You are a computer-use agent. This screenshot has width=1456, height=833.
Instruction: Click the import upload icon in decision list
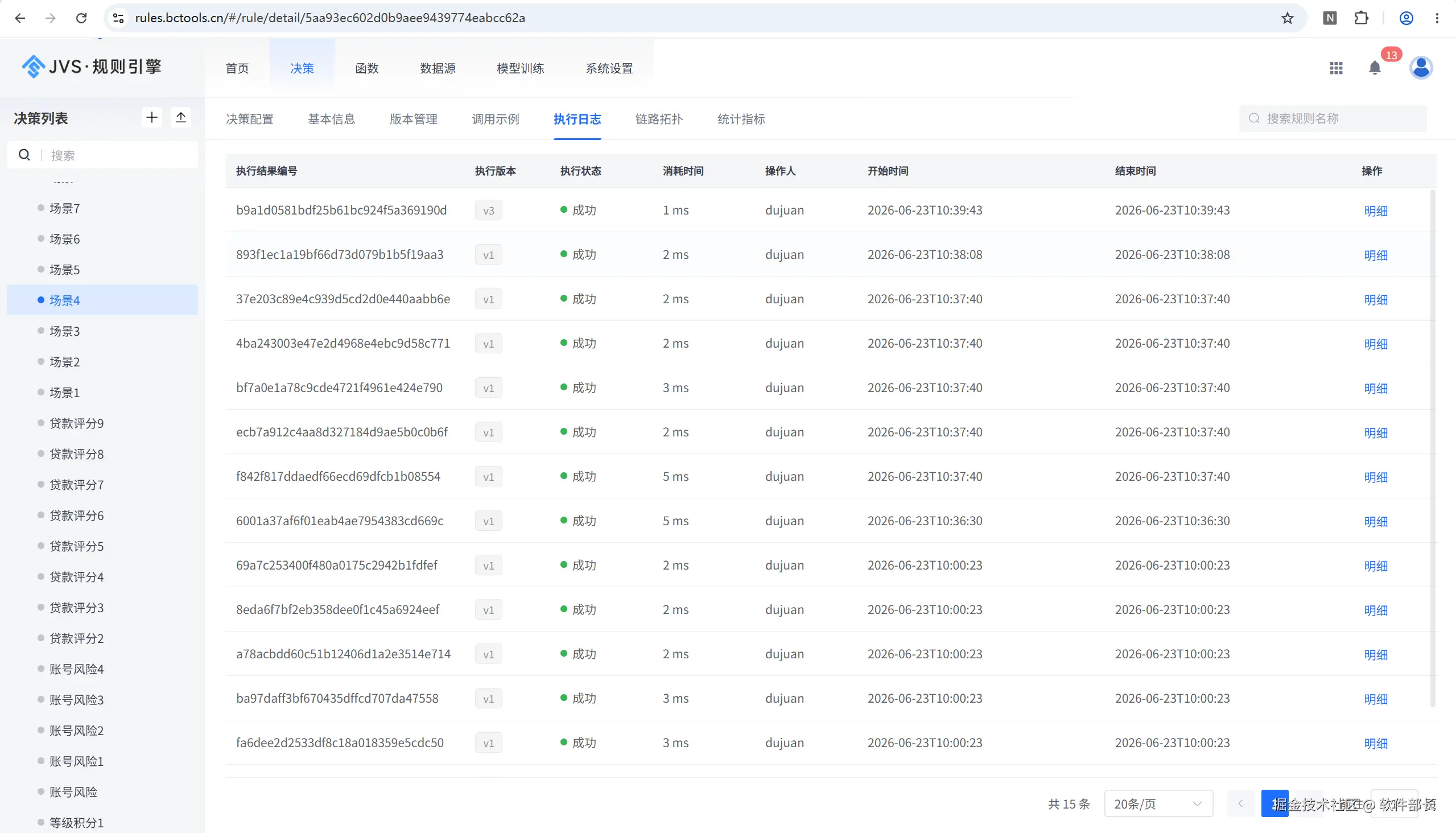click(x=181, y=118)
